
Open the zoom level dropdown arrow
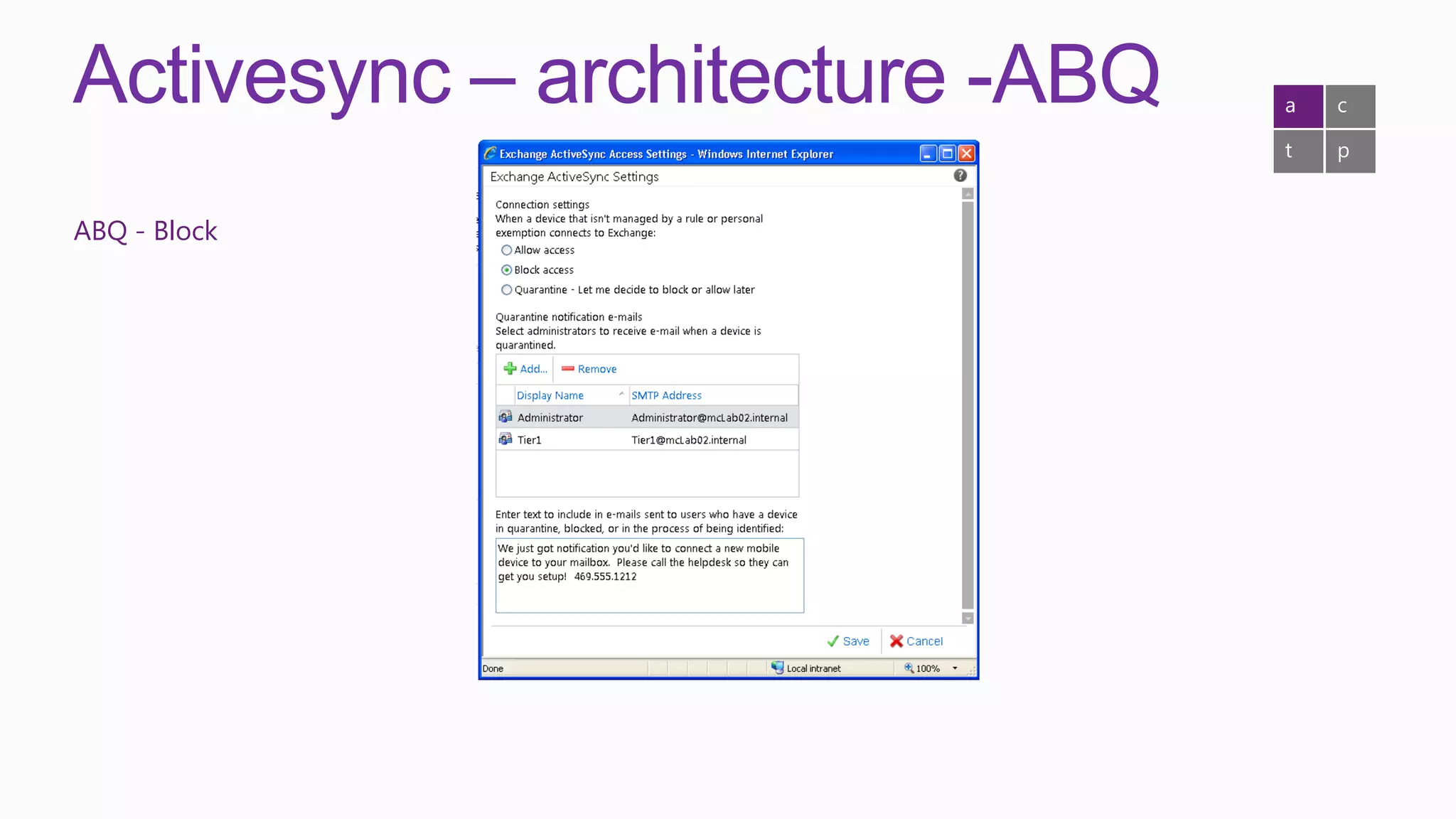(x=955, y=668)
